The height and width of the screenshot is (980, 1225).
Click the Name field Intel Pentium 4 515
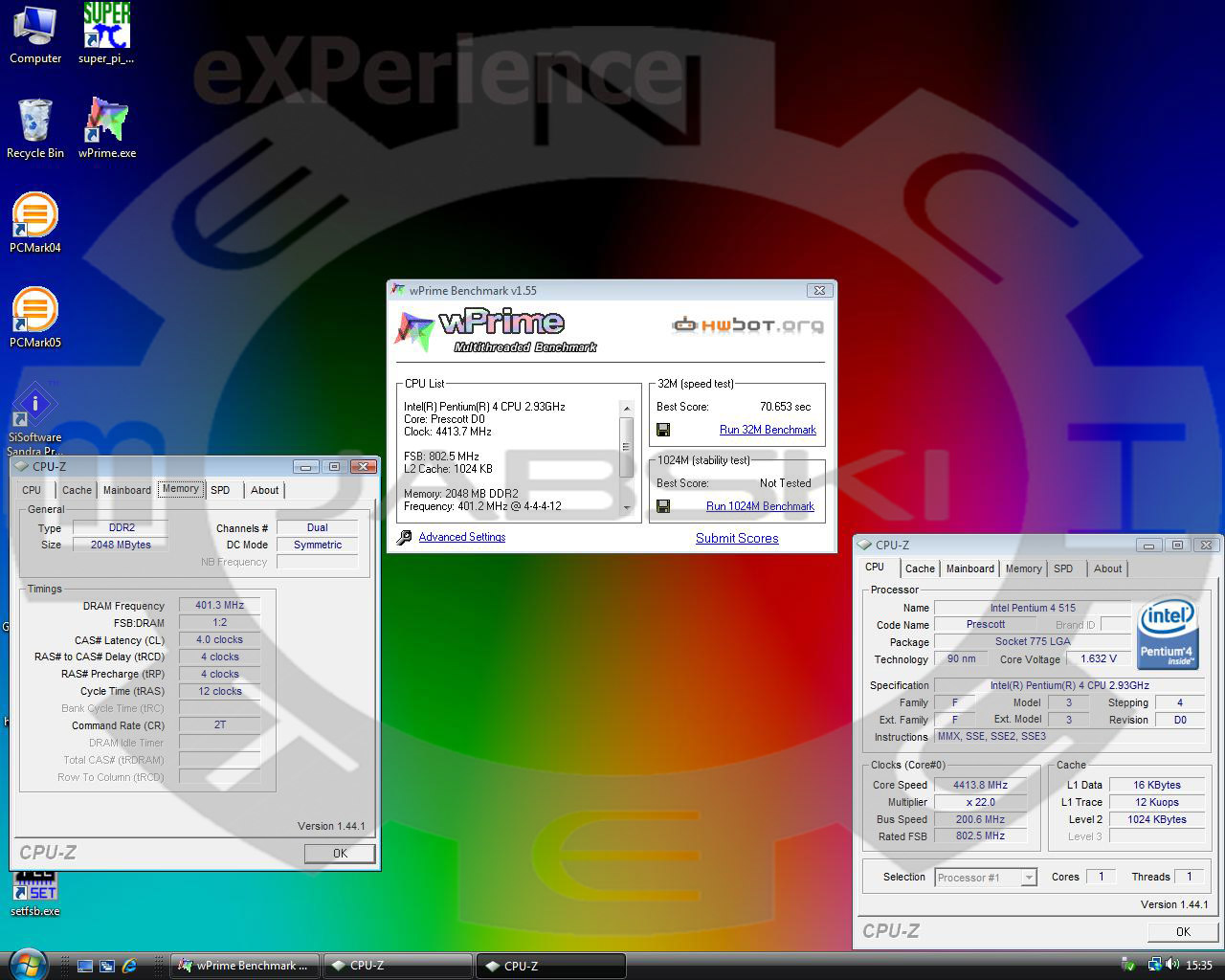(1033, 608)
